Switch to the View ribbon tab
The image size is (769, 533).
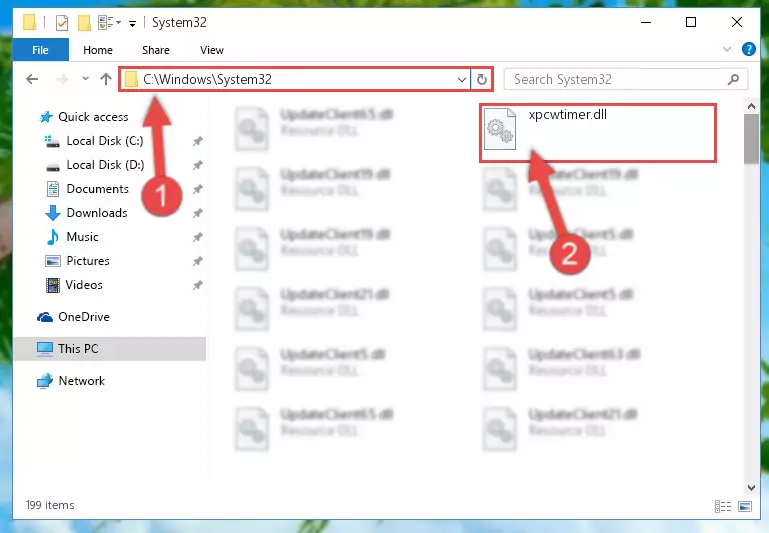click(212, 50)
